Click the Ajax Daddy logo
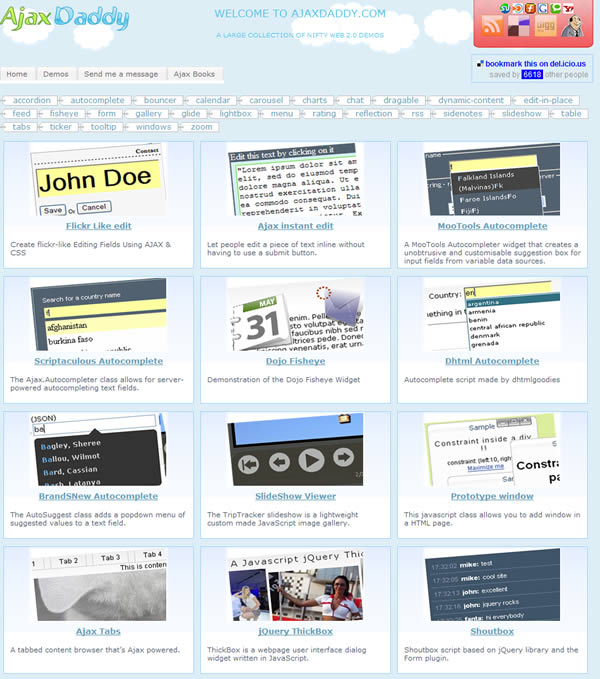The width and height of the screenshot is (600, 679). [65, 18]
